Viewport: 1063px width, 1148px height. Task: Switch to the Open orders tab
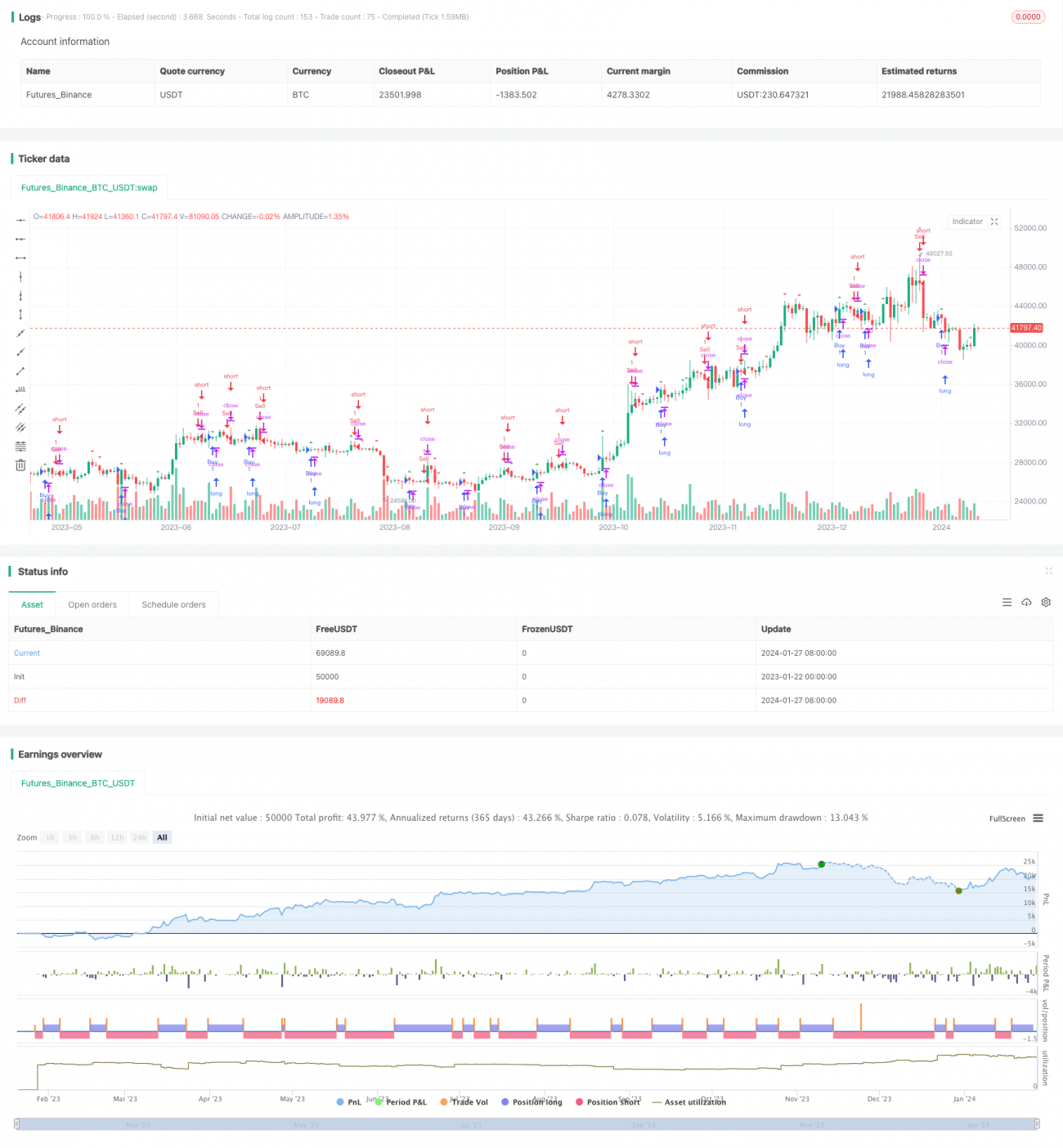pyautogui.click(x=92, y=604)
